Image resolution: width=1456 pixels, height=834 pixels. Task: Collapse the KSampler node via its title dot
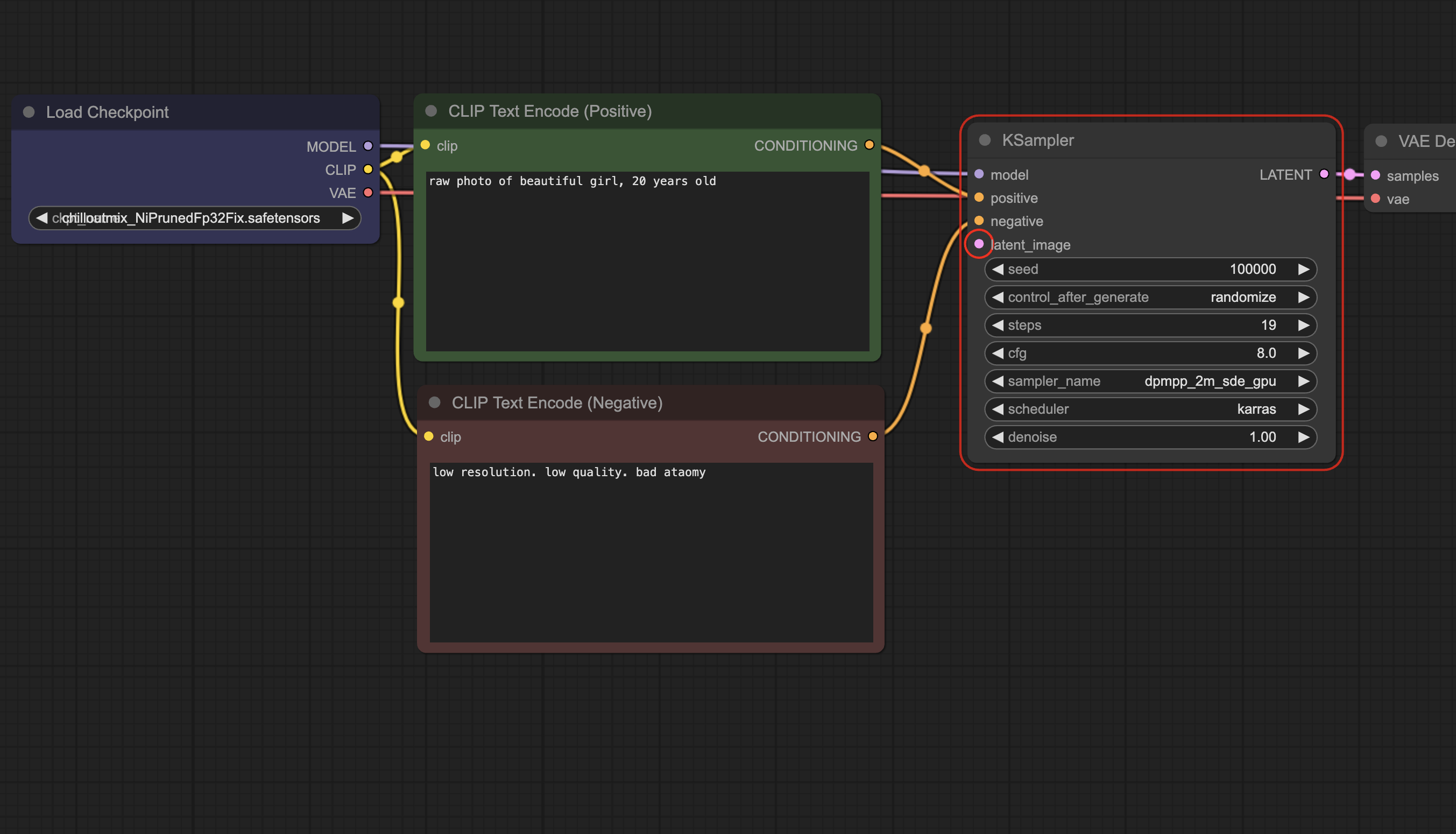(985, 140)
